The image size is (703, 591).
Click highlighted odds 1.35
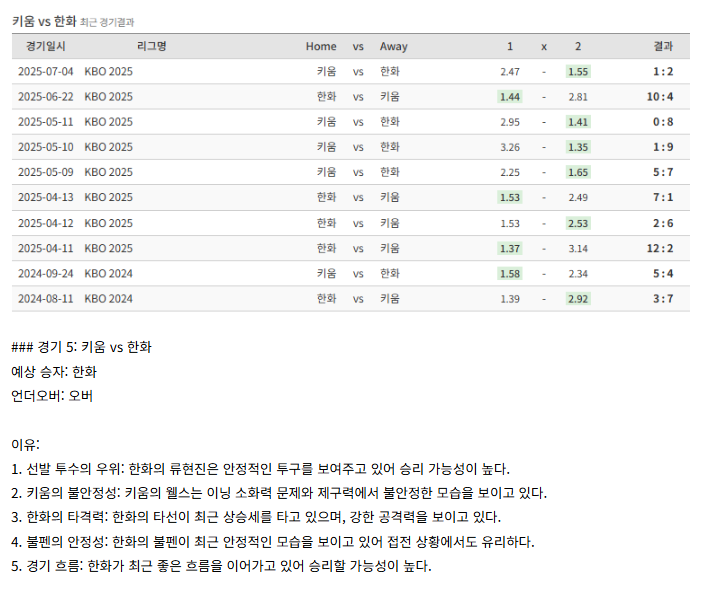[578, 147]
